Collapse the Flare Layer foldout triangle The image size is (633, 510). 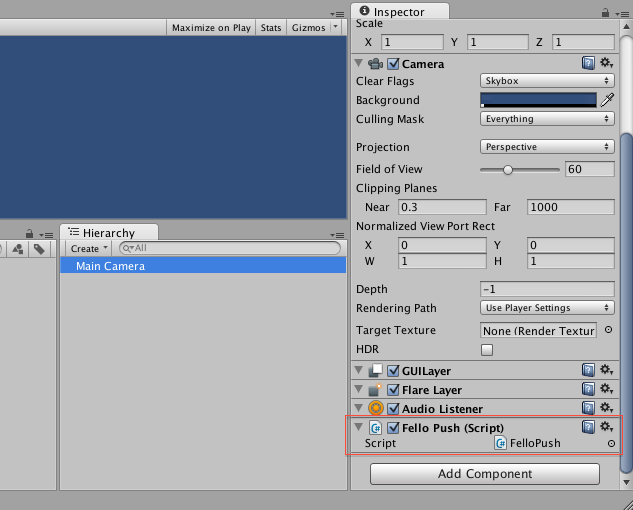[358, 389]
